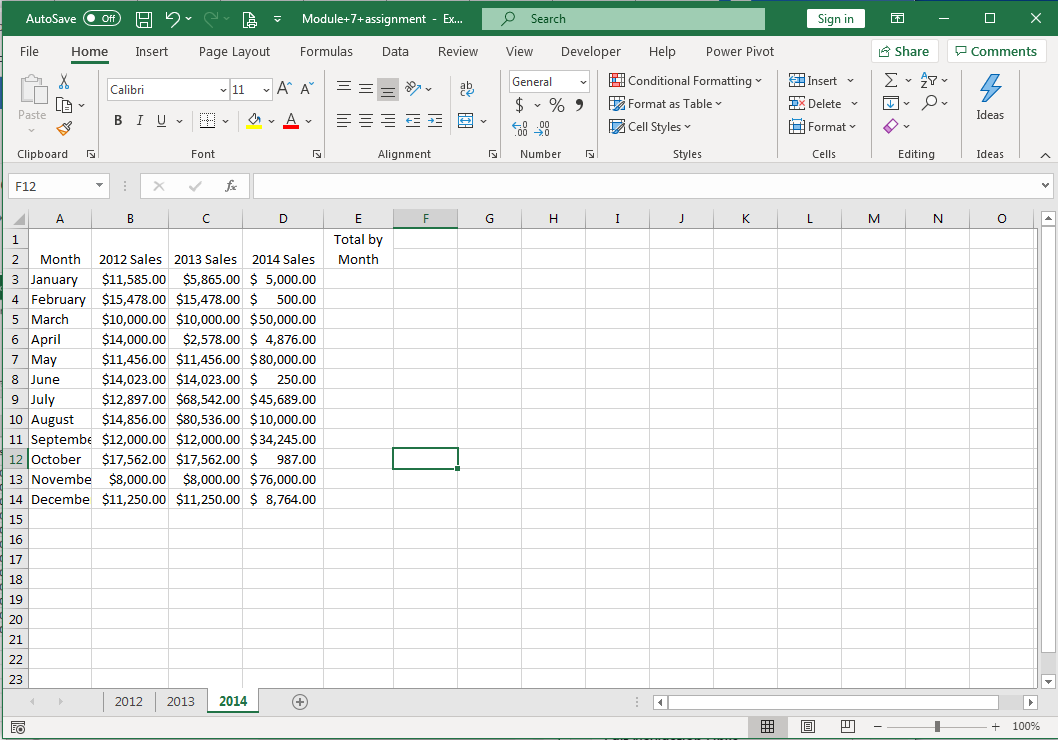Click Increase Decimal icon

coord(520,128)
